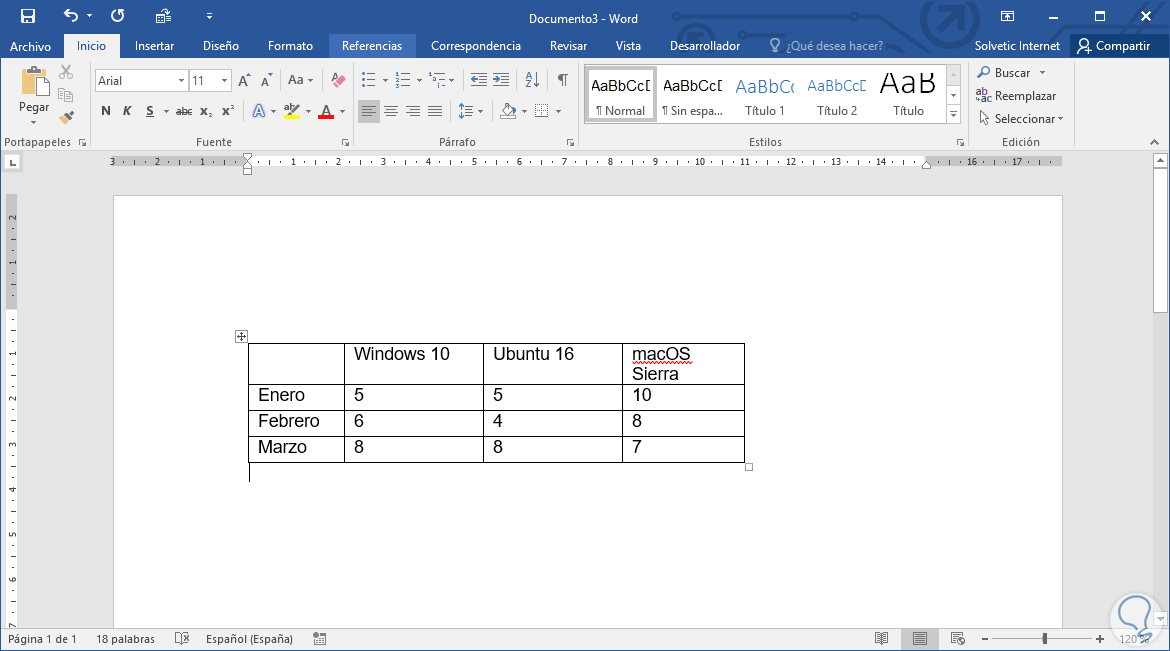Open spelling check icon in status bar
The height and width of the screenshot is (651, 1170).
tap(182, 638)
